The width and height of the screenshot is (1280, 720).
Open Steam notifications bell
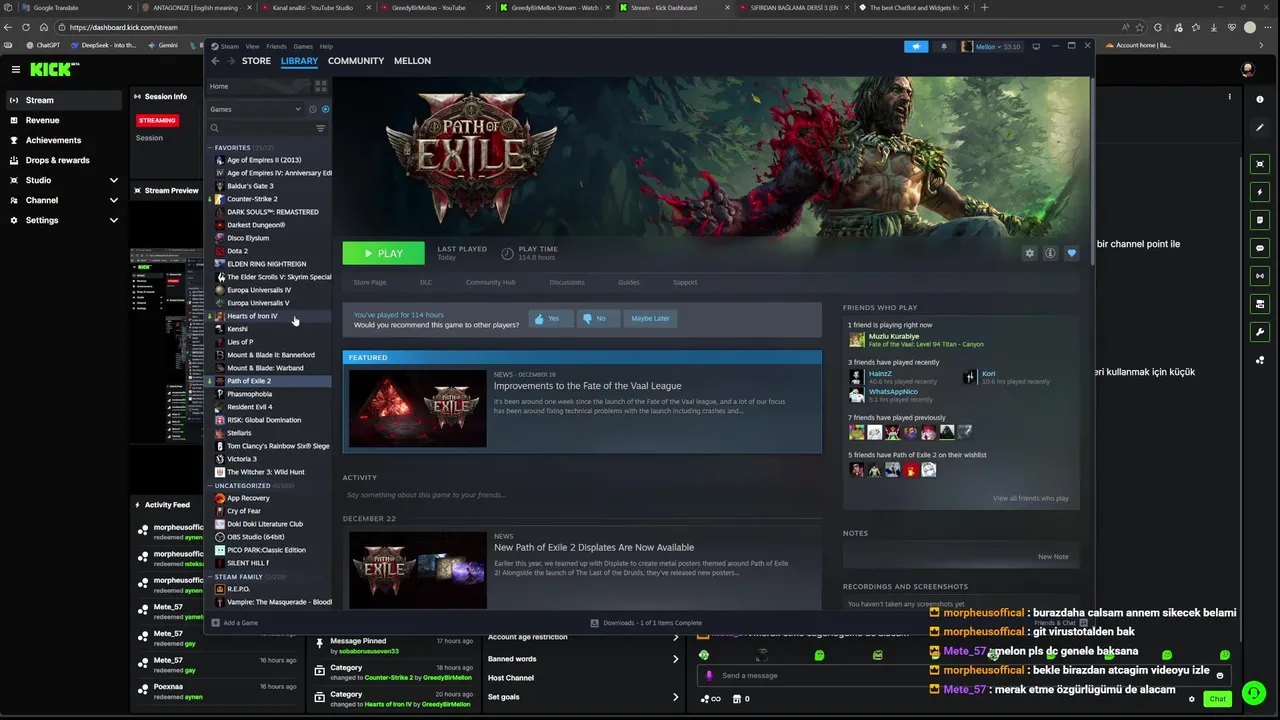(943, 46)
